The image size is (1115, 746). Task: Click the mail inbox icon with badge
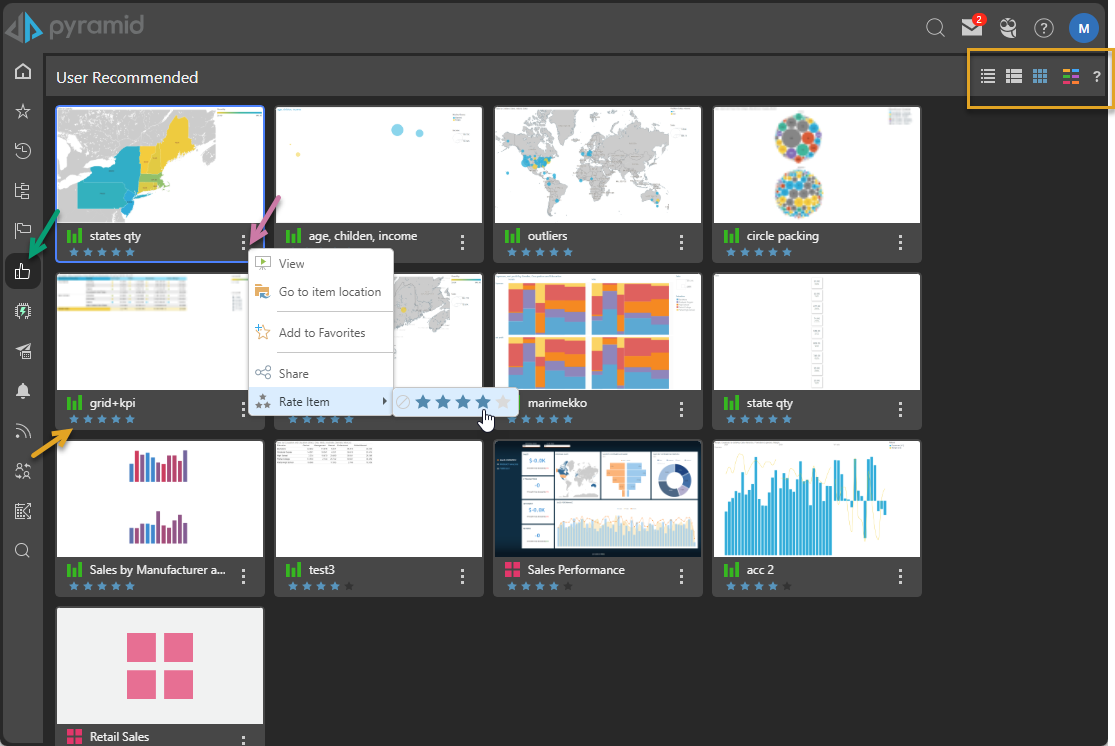coord(971,28)
